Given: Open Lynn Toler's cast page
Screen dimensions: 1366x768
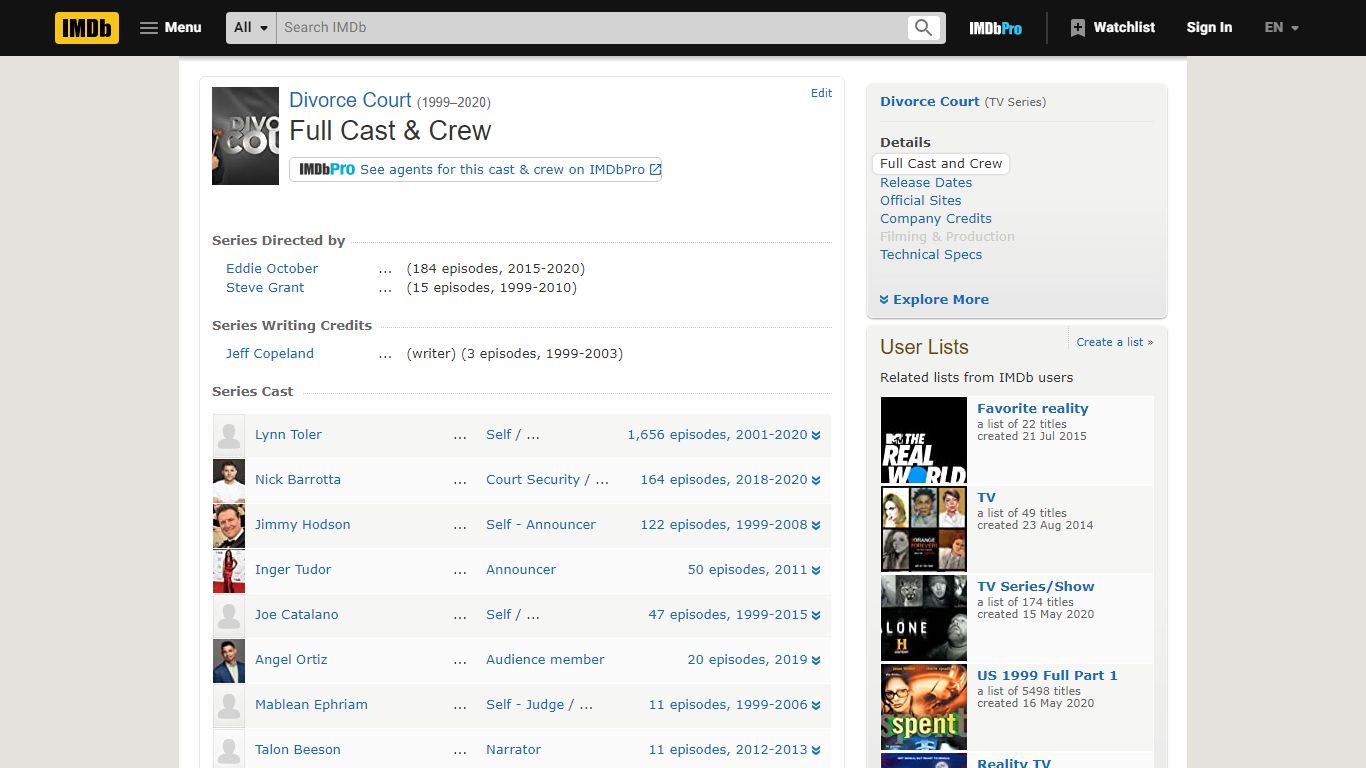Looking at the screenshot, I should (x=288, y=435).
